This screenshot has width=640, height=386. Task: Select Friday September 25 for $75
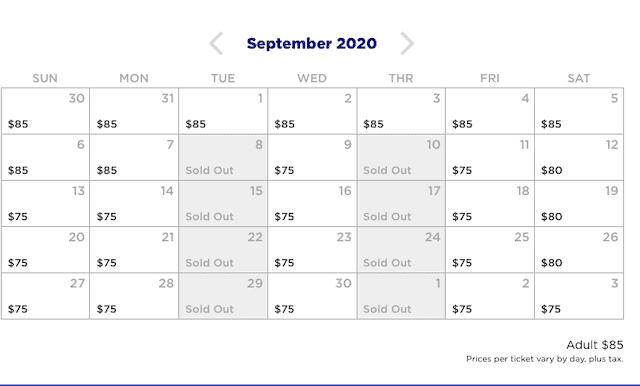coord(490,250)
